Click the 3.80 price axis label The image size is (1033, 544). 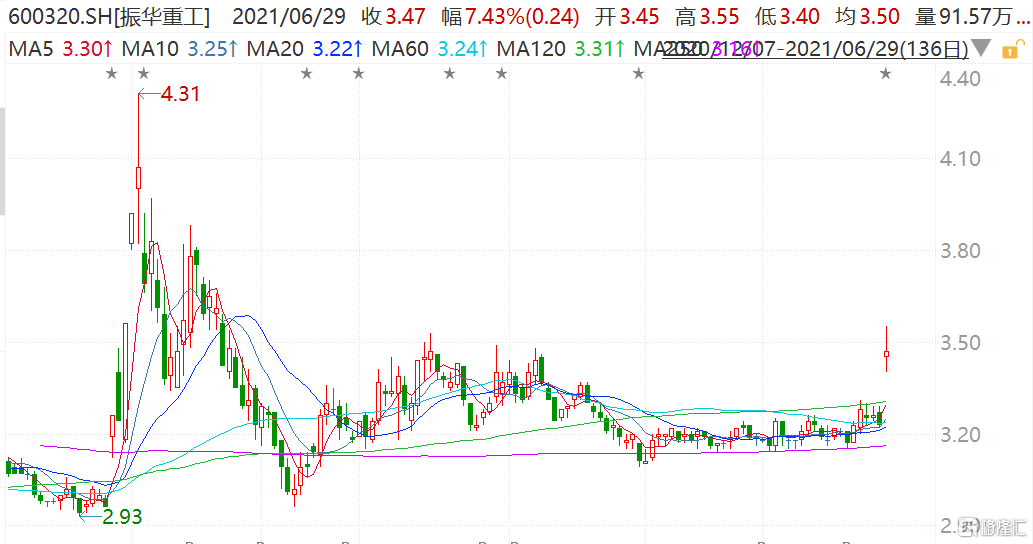click(x=960, y=251)
